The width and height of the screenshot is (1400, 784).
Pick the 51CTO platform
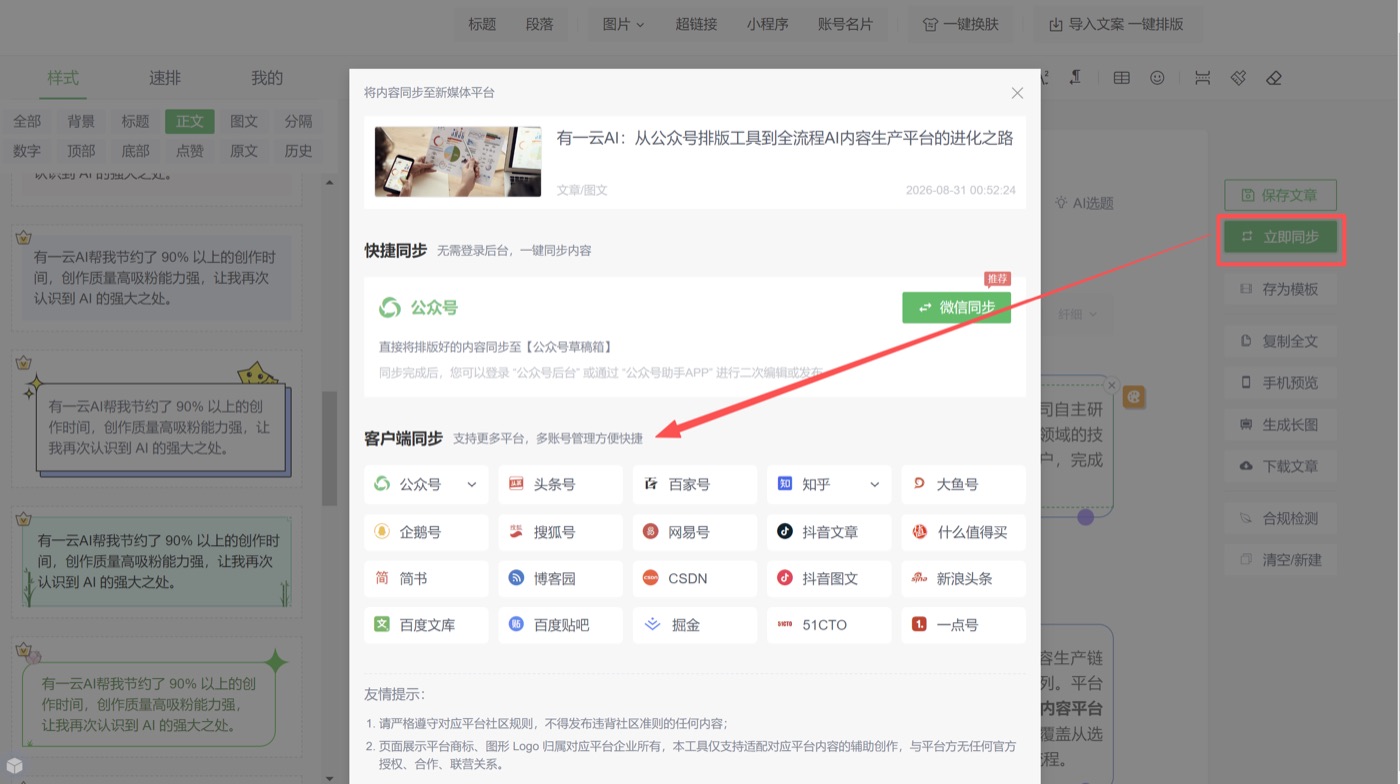(829, 625)
